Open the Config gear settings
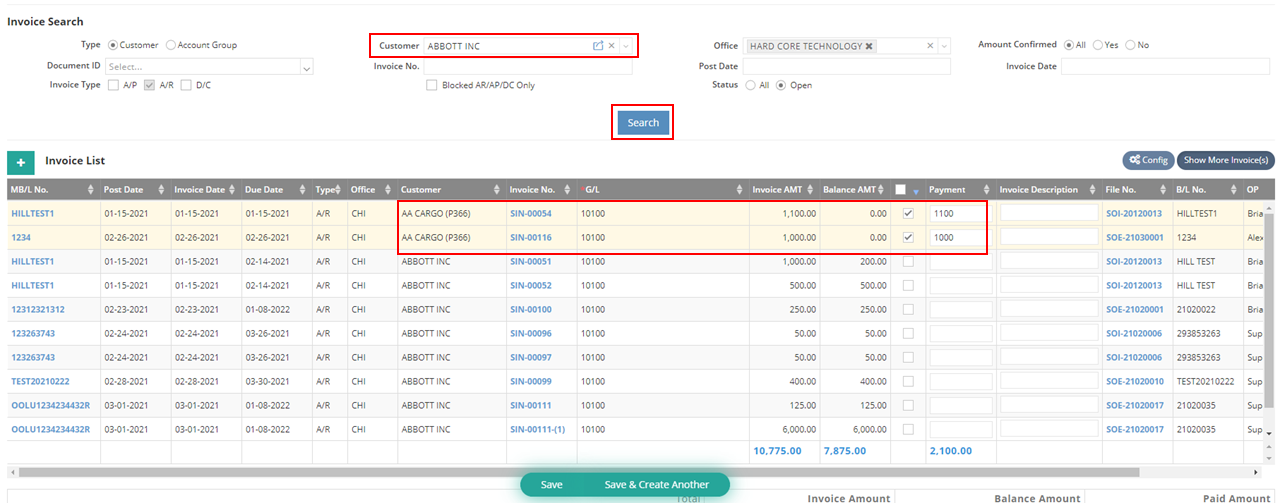 pyautogui.click(x=1147, y=160)
